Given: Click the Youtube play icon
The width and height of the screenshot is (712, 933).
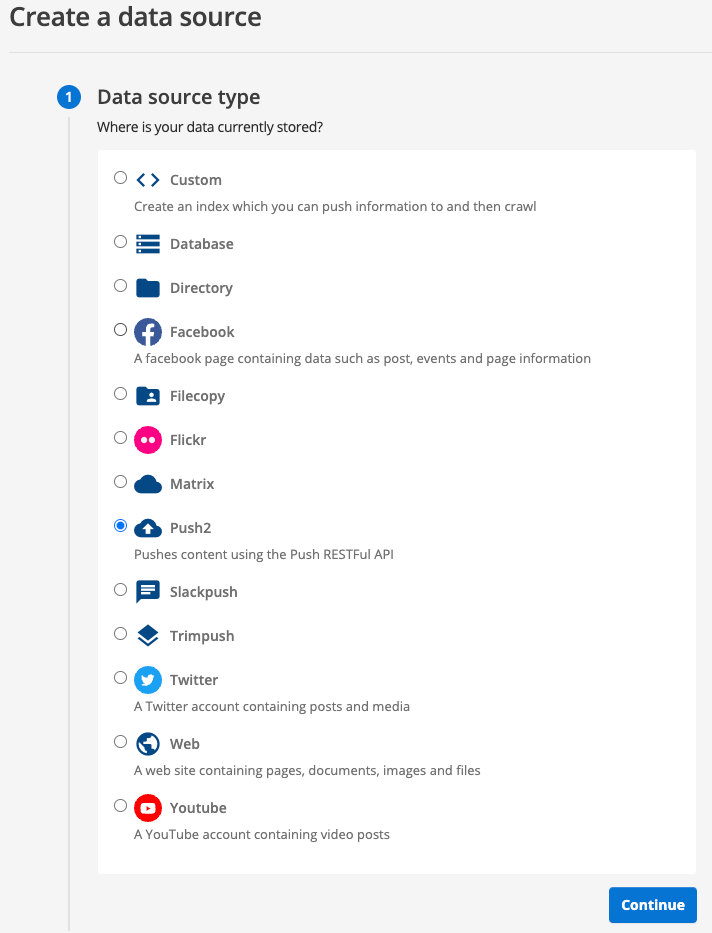Looking at the screenshot, I should [x=146, y=807].
